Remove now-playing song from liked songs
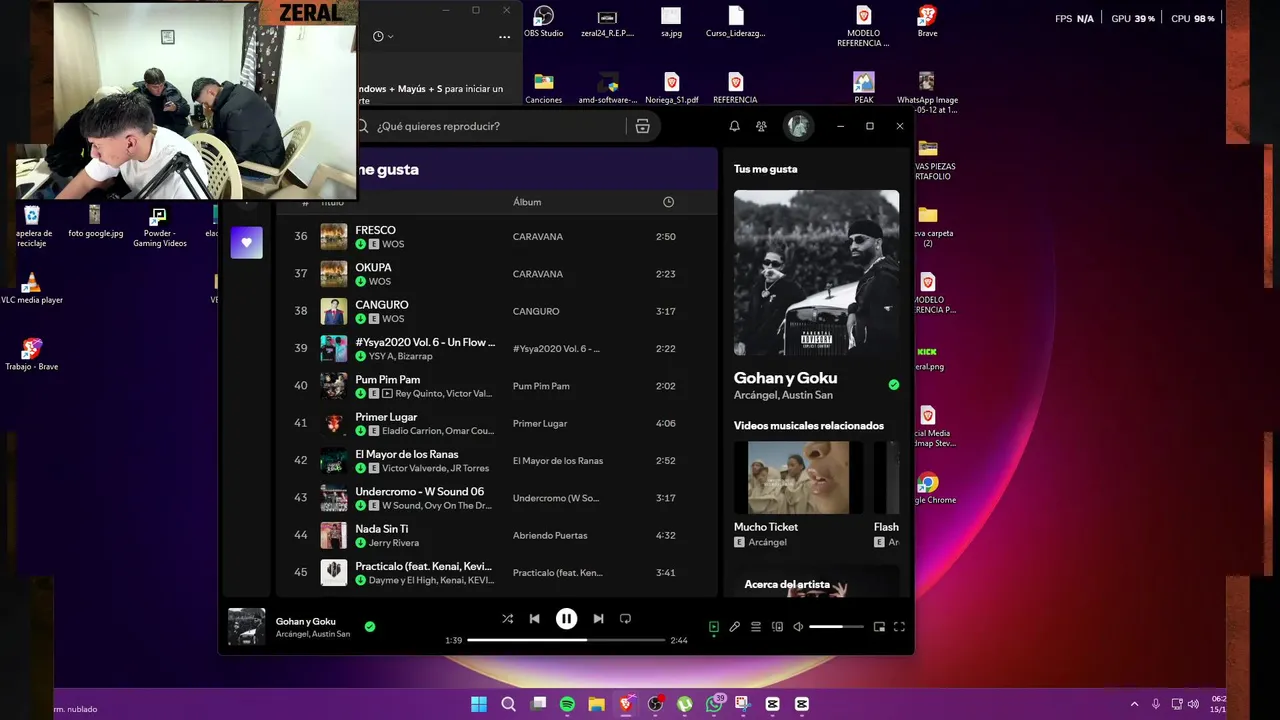1280x720 pixels. click(x=370, y=627)
